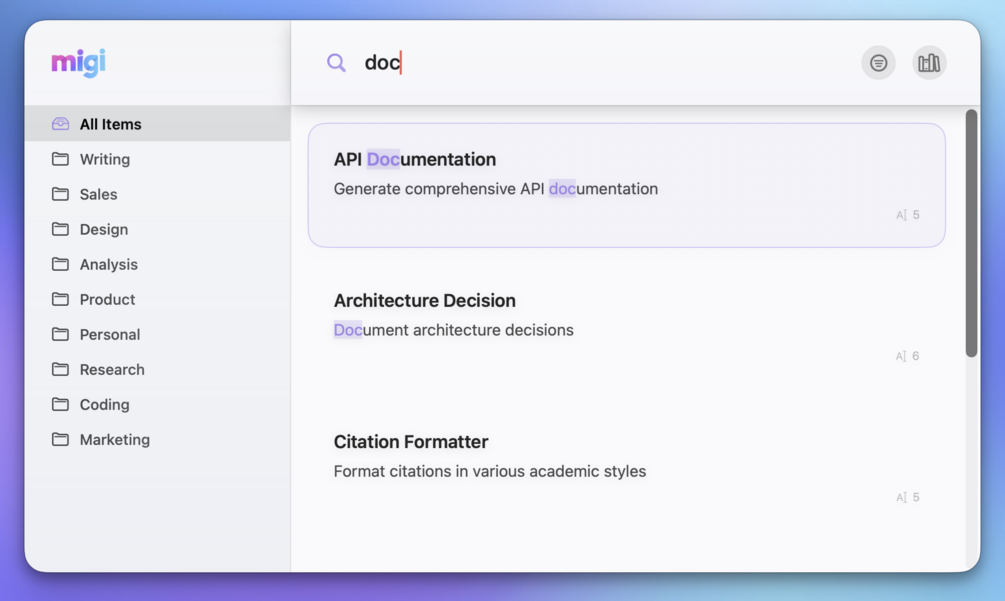Click the variable count on API Documentation
Viewport: 1005px width, 601px height.
point(908,215)
